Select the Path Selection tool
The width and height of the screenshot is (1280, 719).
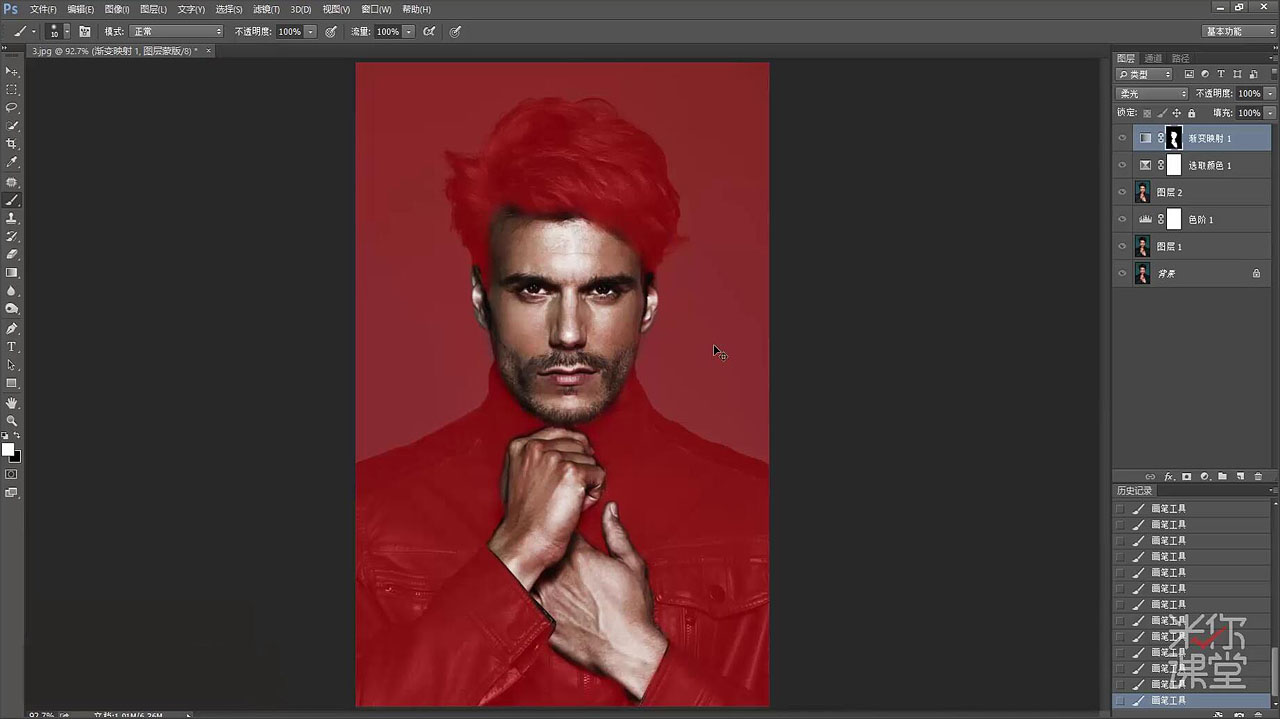(x=12, y=365)
